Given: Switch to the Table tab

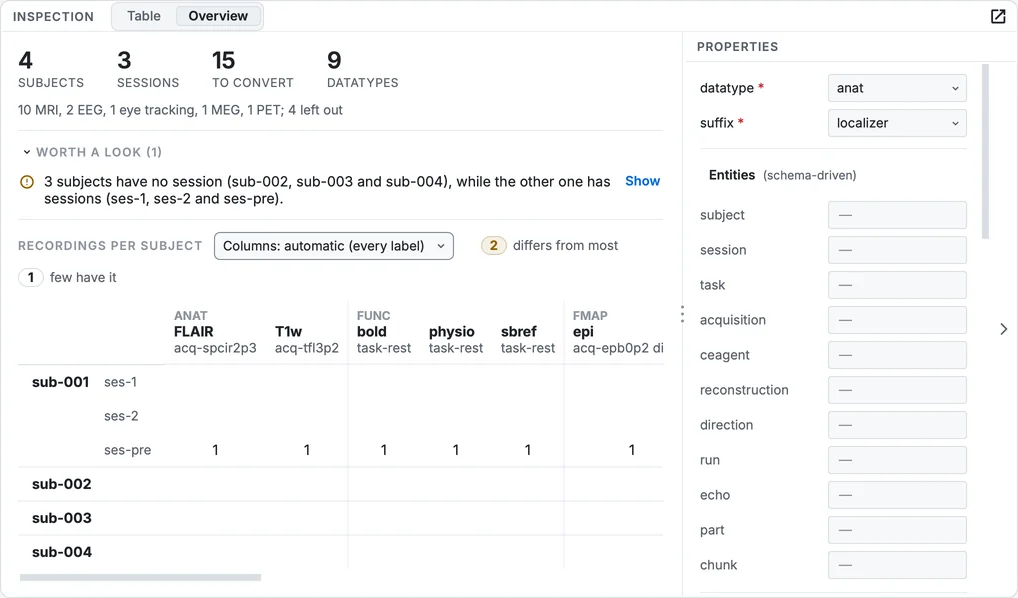Looking at the screenshot, I should [x=143, y=16].
